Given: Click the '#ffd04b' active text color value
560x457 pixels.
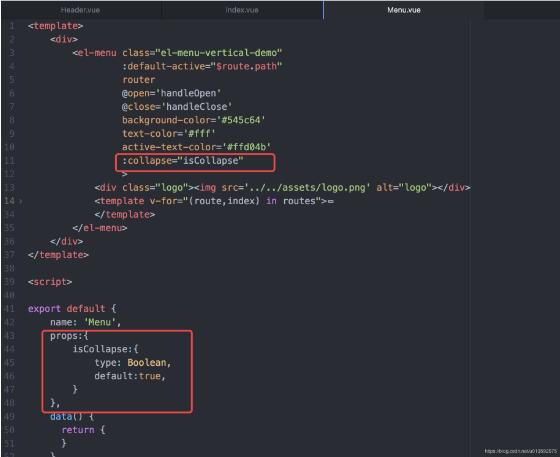Looking at the screenshot, I should [x=246, y=147].
